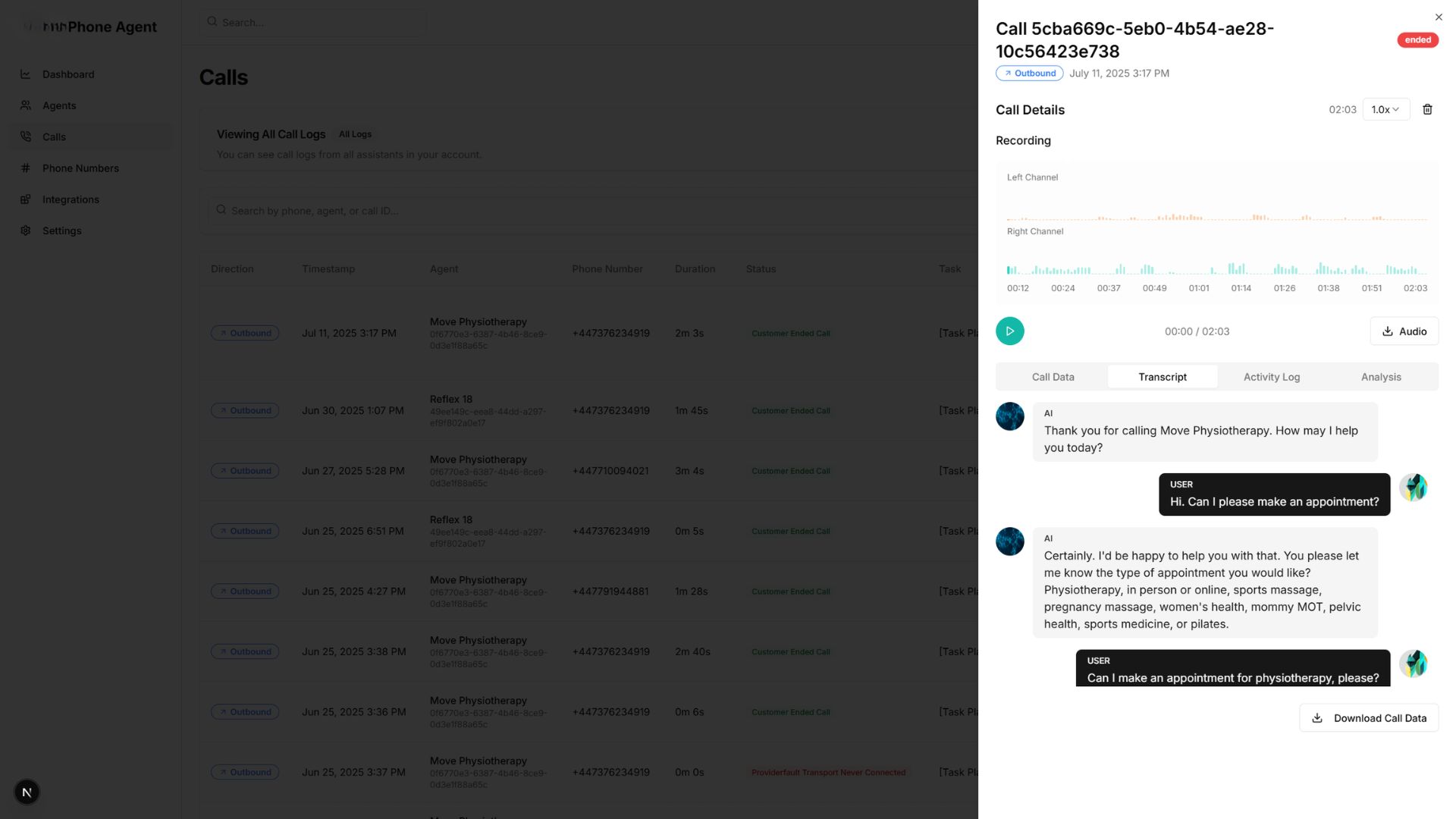Viewport: 1456px width, 819px height.
Task: Click the Status column header
Action: coord(761,269)
